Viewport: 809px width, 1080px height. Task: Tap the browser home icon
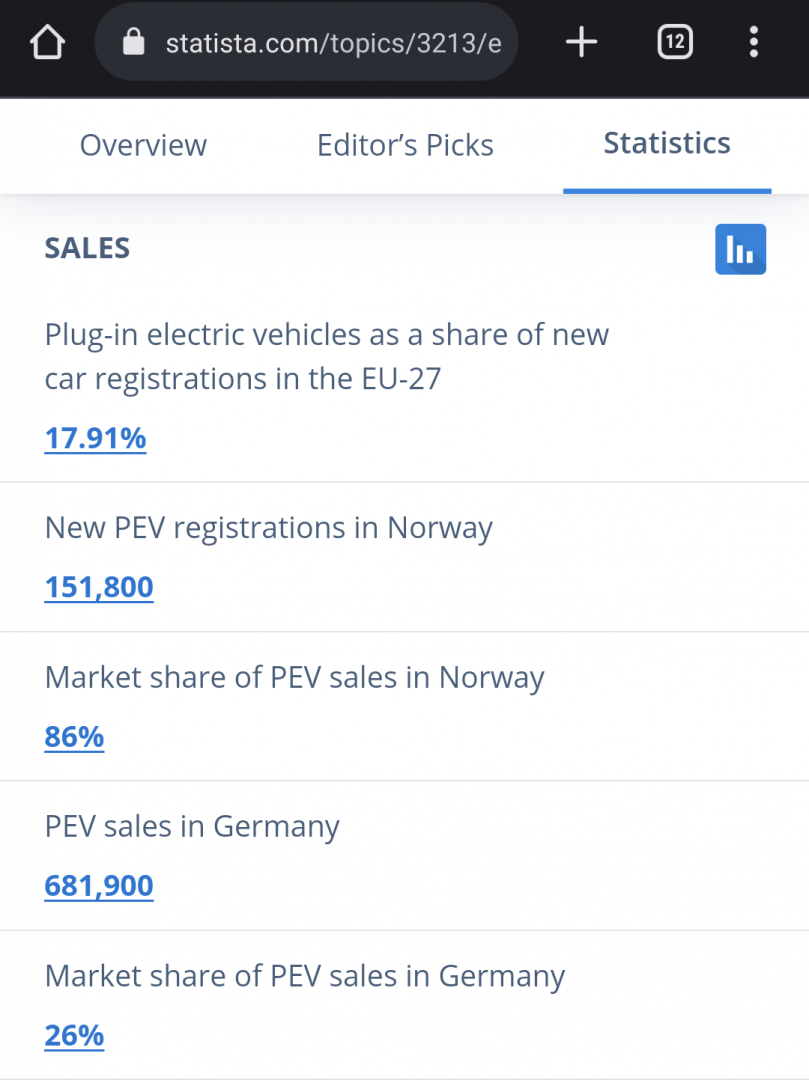click(x=47, y=42)
